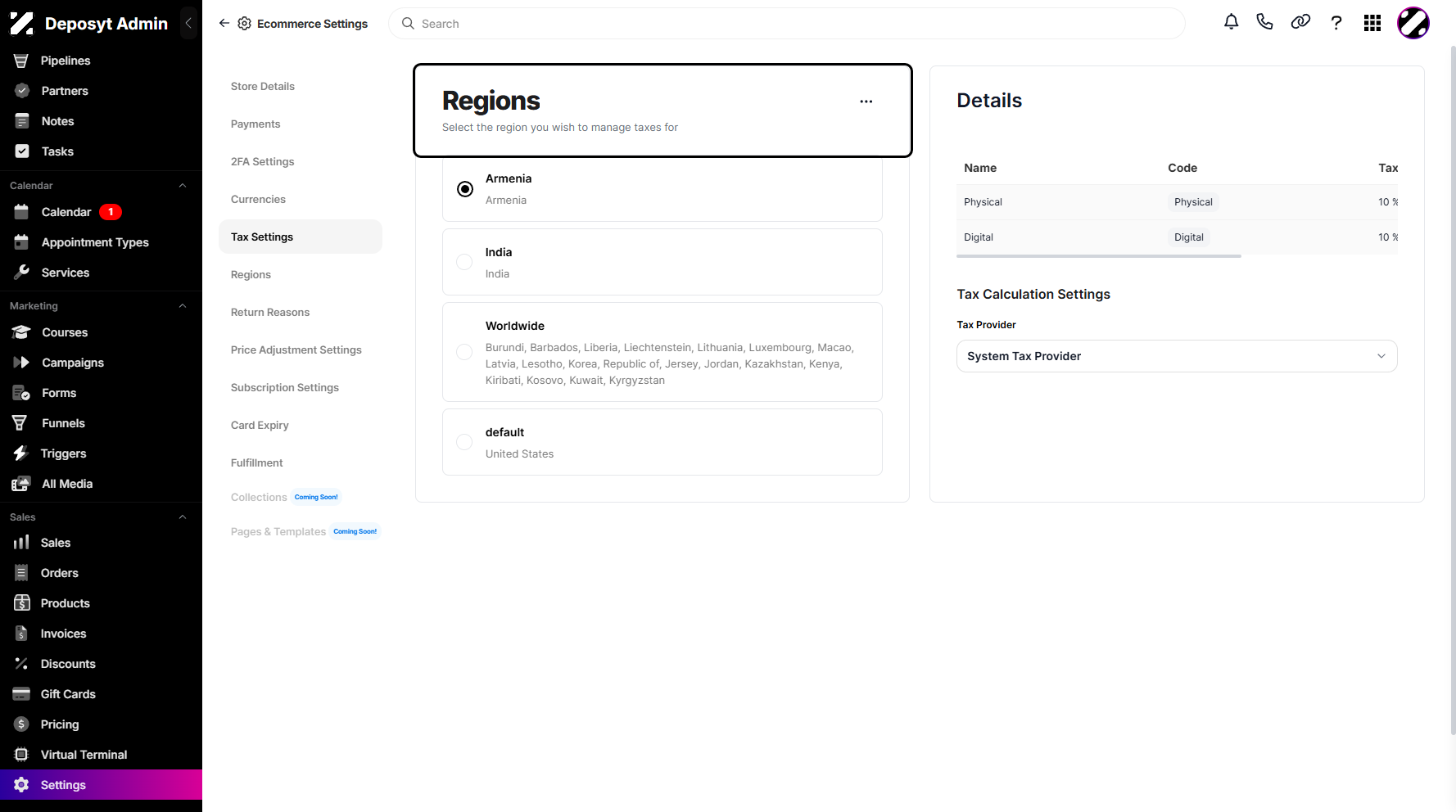Select the India region radio button
The width and height of the screenshot is (1456, 812).
pyautogui.click(x=464, y=262)
